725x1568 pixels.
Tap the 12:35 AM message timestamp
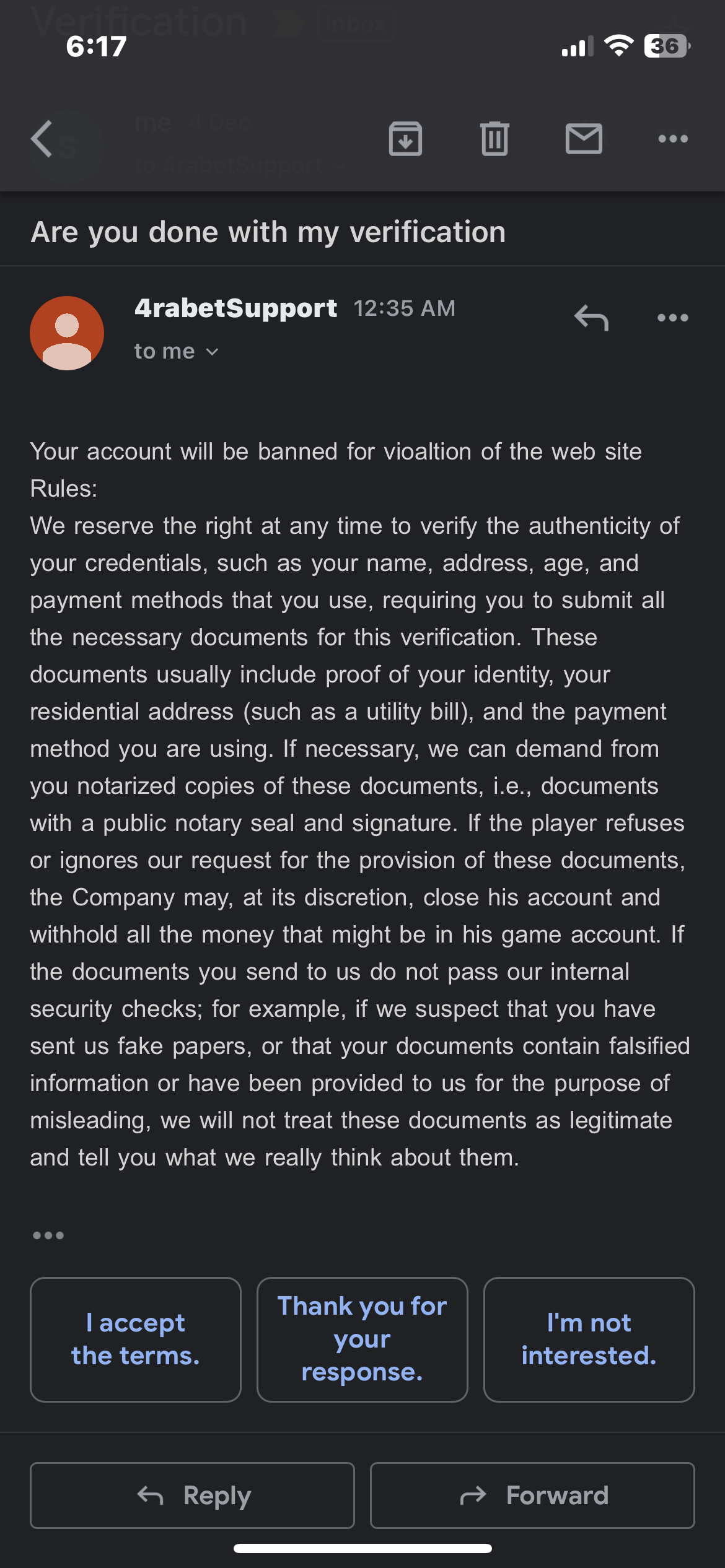pyautogui.click(x=405, y=308)
